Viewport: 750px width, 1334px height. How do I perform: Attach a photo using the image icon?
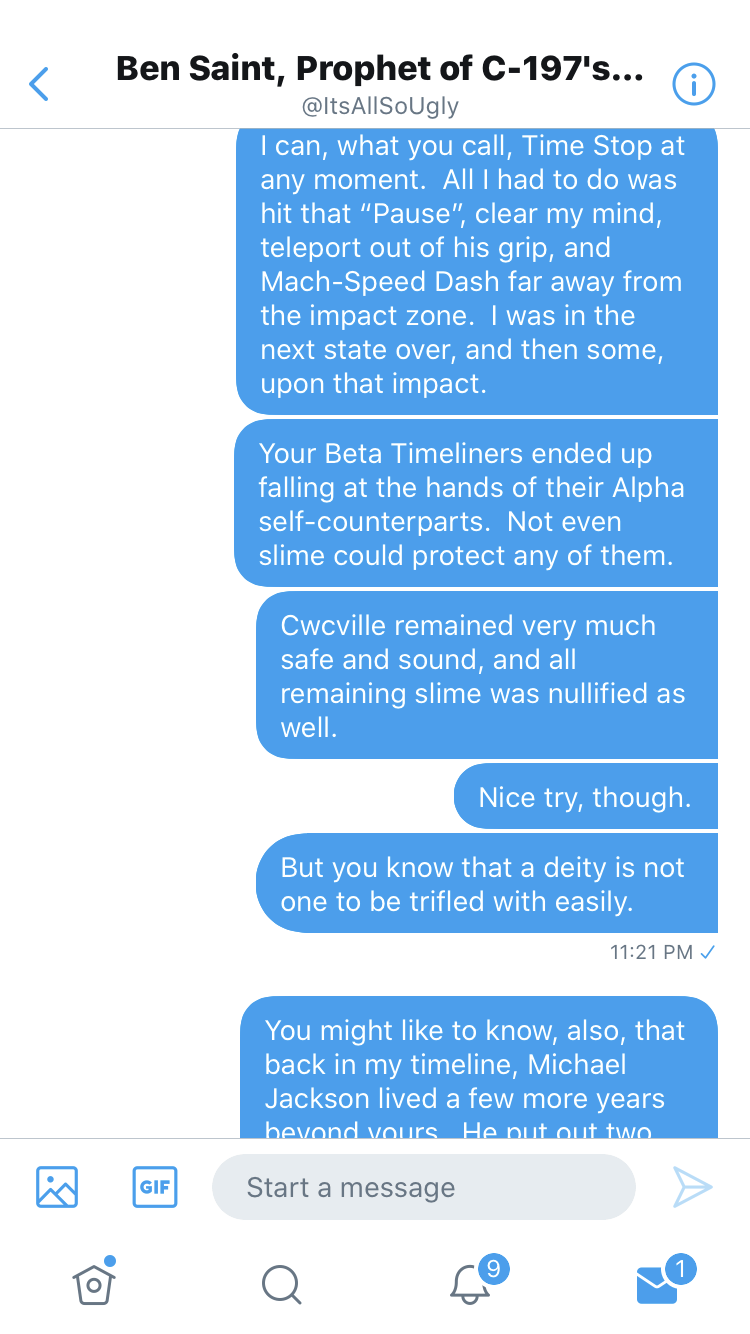pyautogui.click(x=57, y=1187)
